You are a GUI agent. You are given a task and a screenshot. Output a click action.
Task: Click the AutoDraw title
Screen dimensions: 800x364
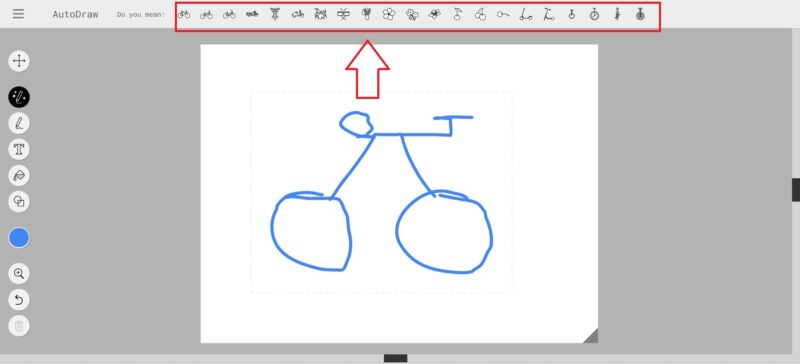coord(75,14)
